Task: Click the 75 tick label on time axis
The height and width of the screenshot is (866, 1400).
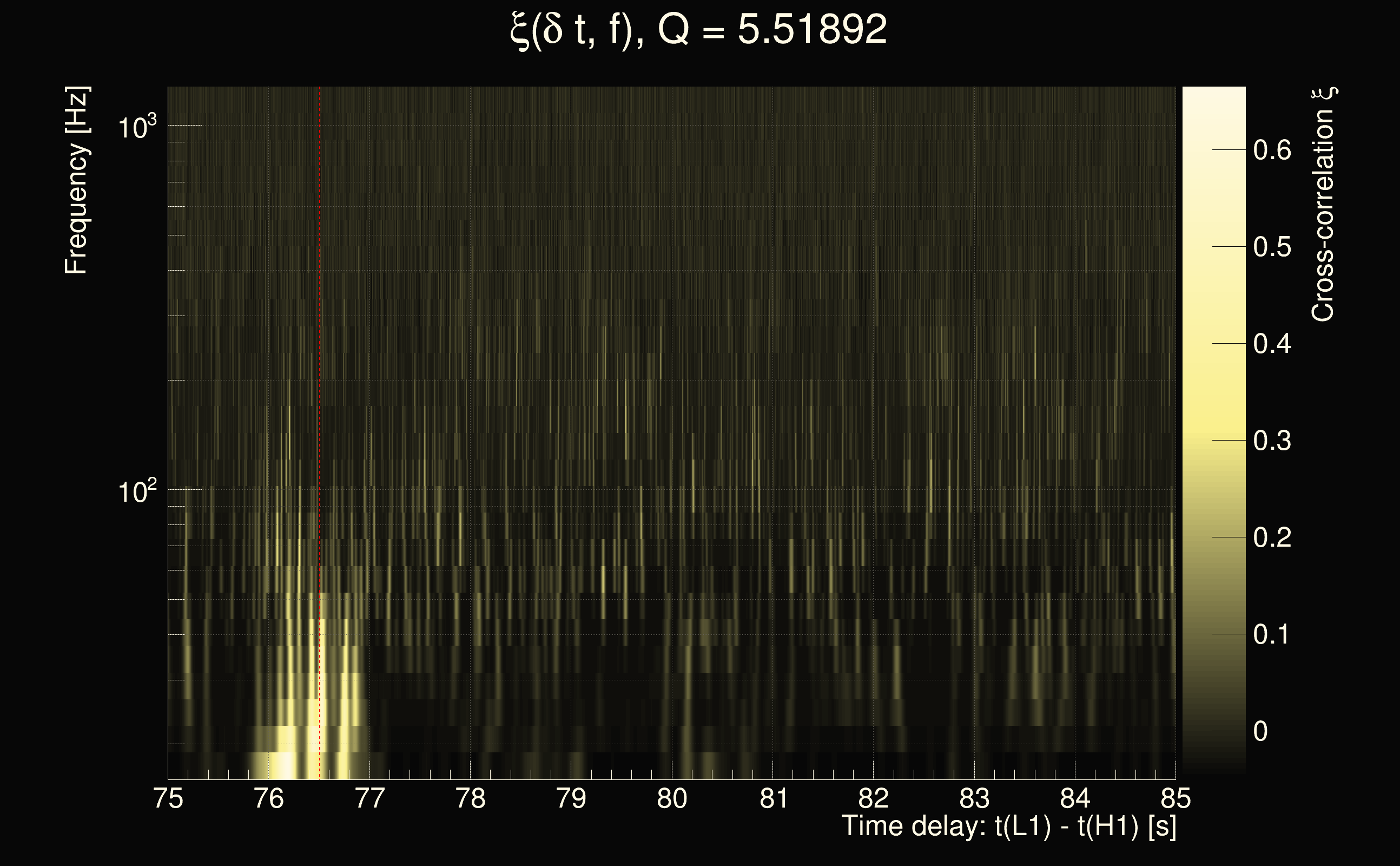Action: tap(168, 798)
